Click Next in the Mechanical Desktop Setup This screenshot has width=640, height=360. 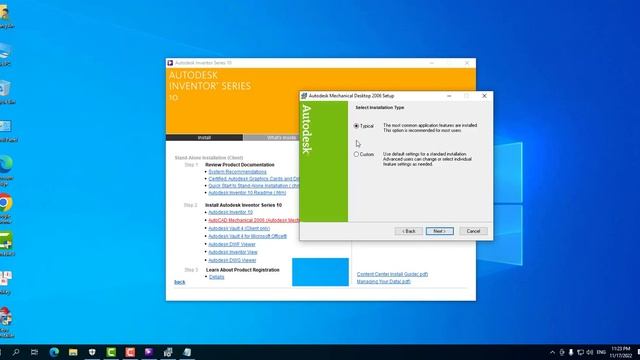tap(440, 231)
